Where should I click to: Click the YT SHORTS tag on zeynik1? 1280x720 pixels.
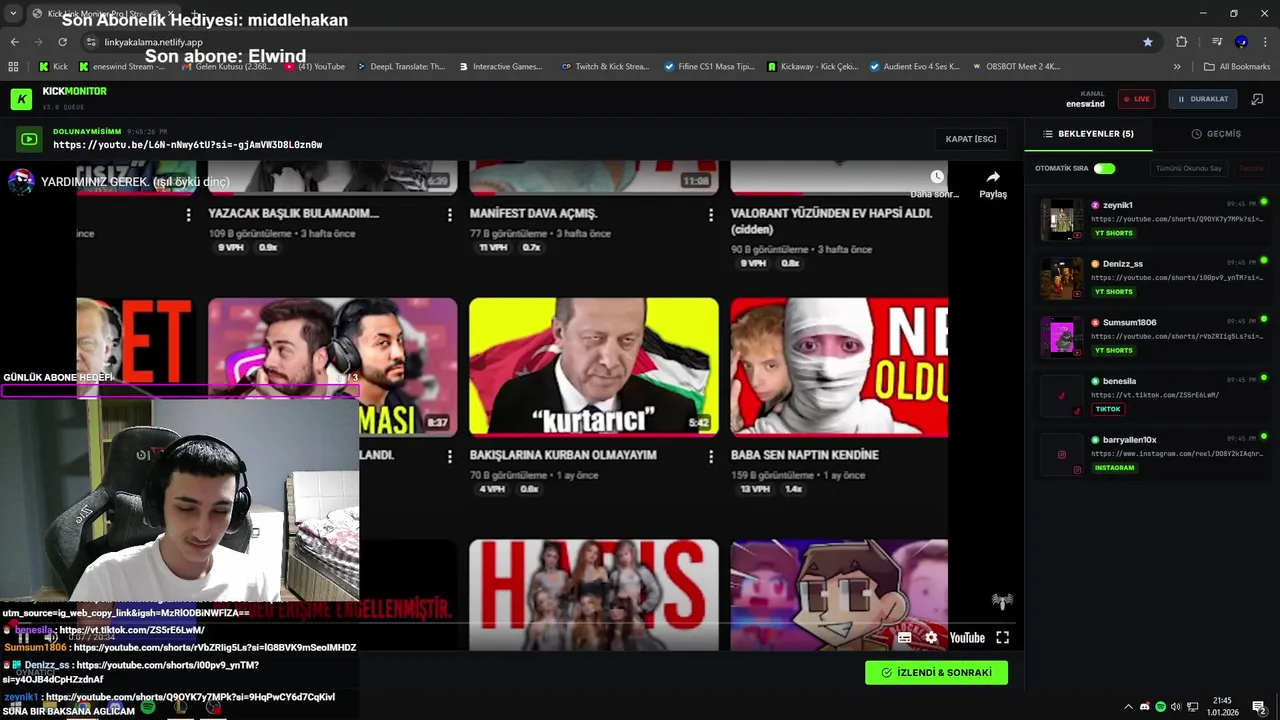tap(1114, 233)
